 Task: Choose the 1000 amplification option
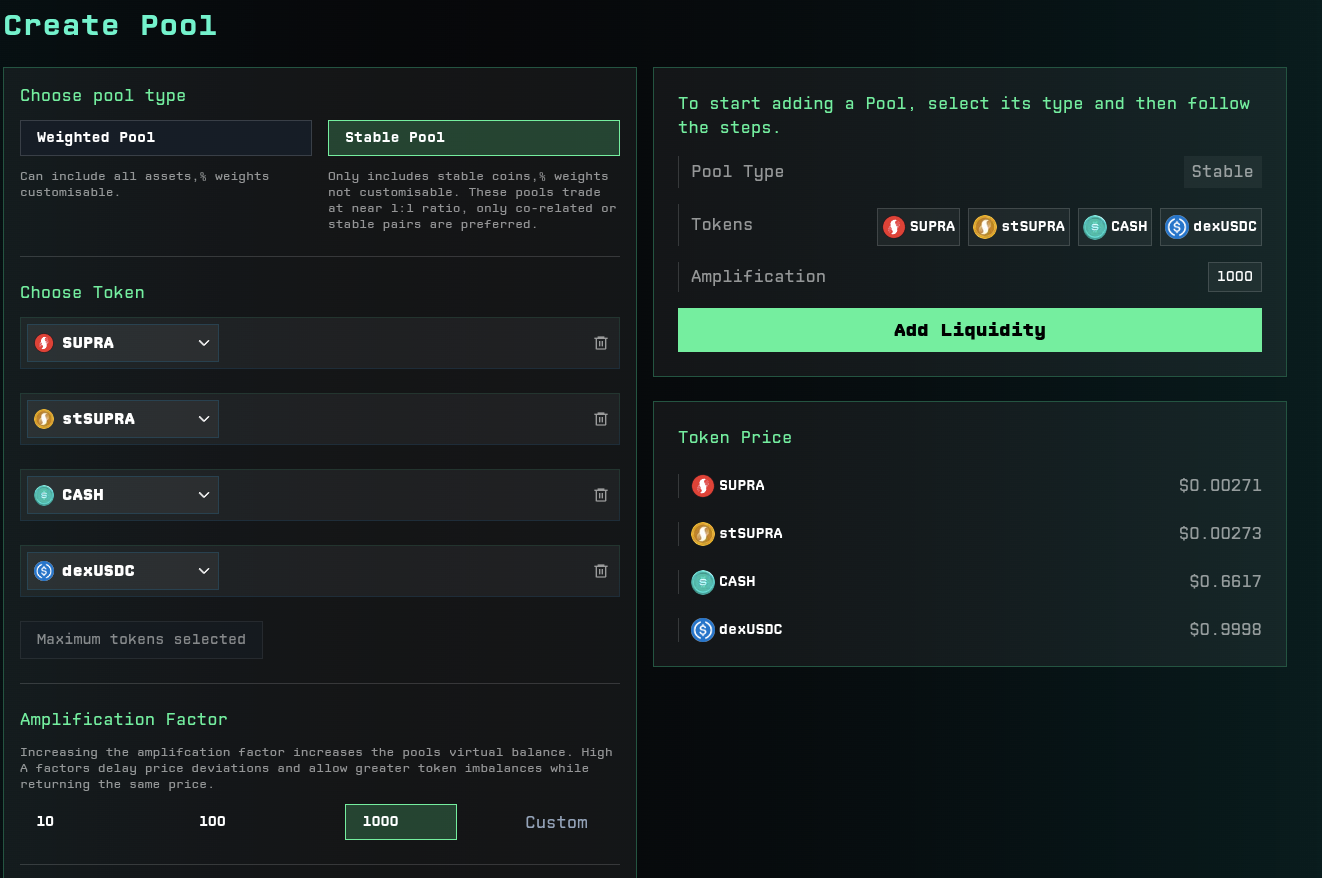click(x=400, y=822)
